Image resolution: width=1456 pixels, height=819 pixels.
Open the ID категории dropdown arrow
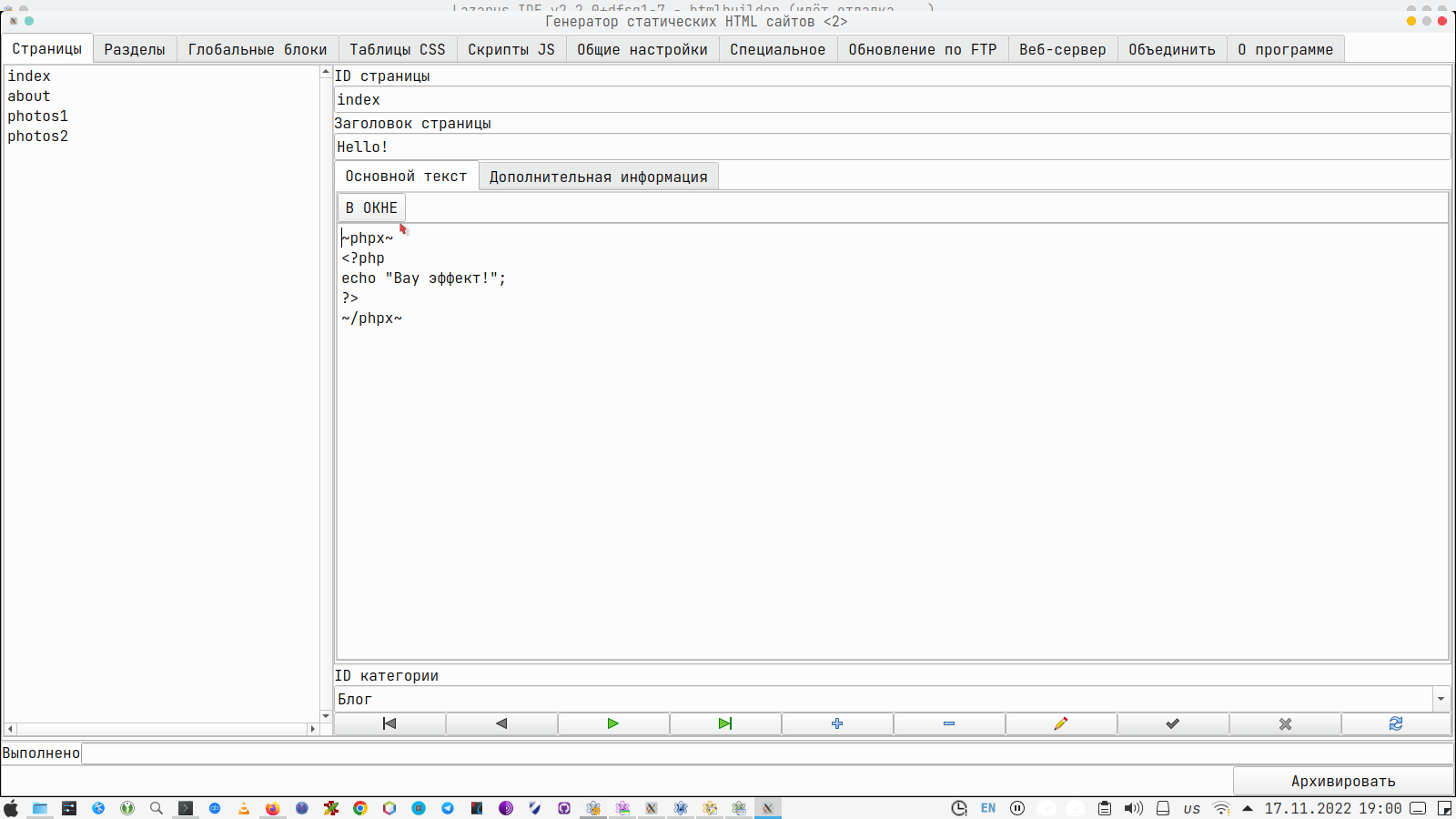pyautogui.click(x=1441, y=699)
